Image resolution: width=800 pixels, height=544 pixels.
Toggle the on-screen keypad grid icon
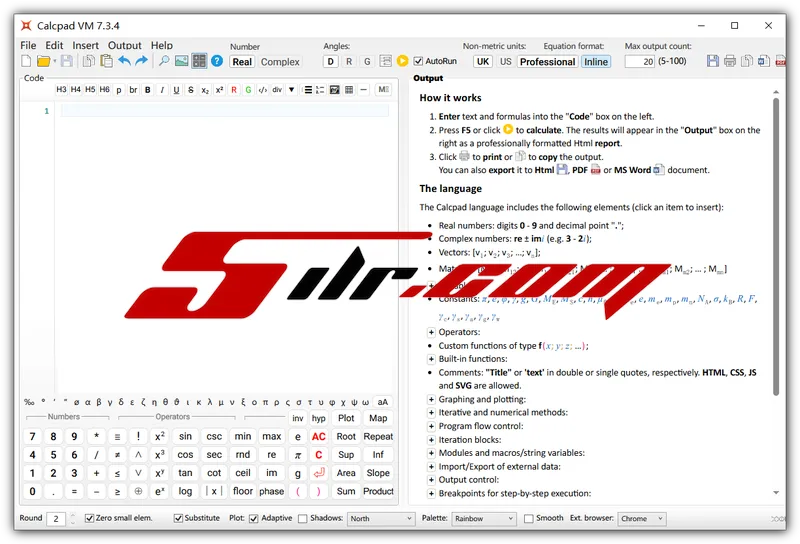point(199,61)
